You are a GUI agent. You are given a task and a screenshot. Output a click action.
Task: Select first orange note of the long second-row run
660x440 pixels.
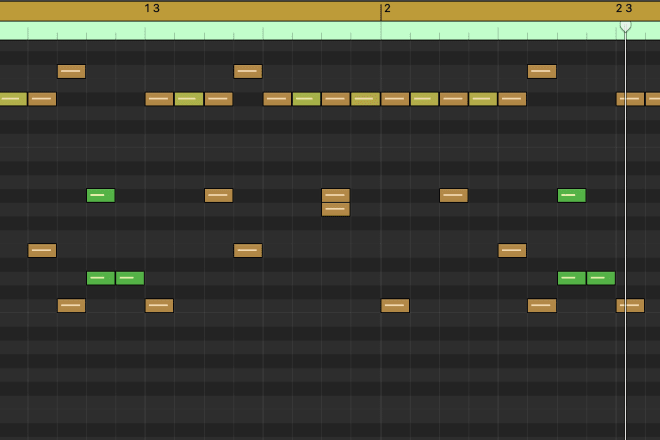pyautogui.click(x=277, y=99)
